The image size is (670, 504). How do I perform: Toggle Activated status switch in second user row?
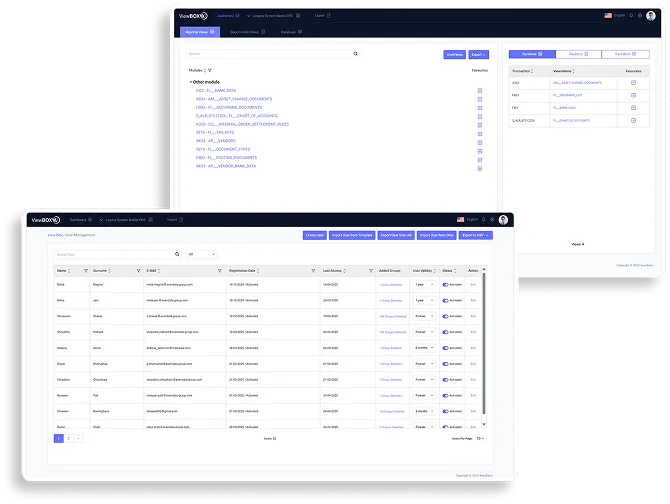coord(446,299)
